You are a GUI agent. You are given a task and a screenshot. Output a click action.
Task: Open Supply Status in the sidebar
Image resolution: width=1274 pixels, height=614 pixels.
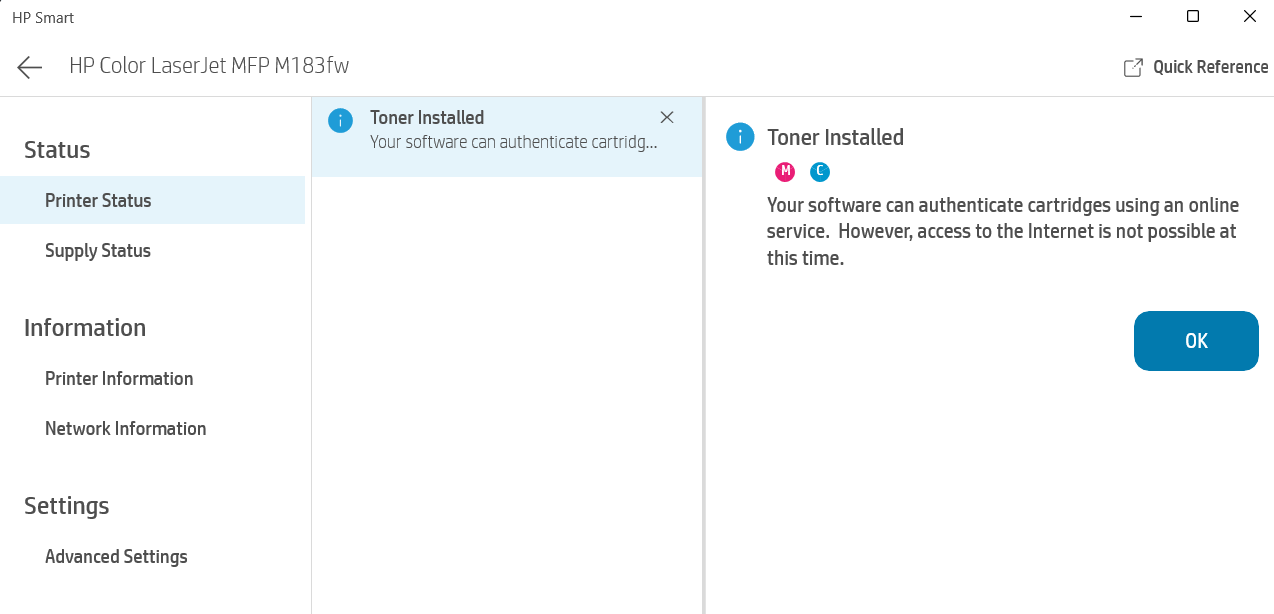[x=97, y=250]
